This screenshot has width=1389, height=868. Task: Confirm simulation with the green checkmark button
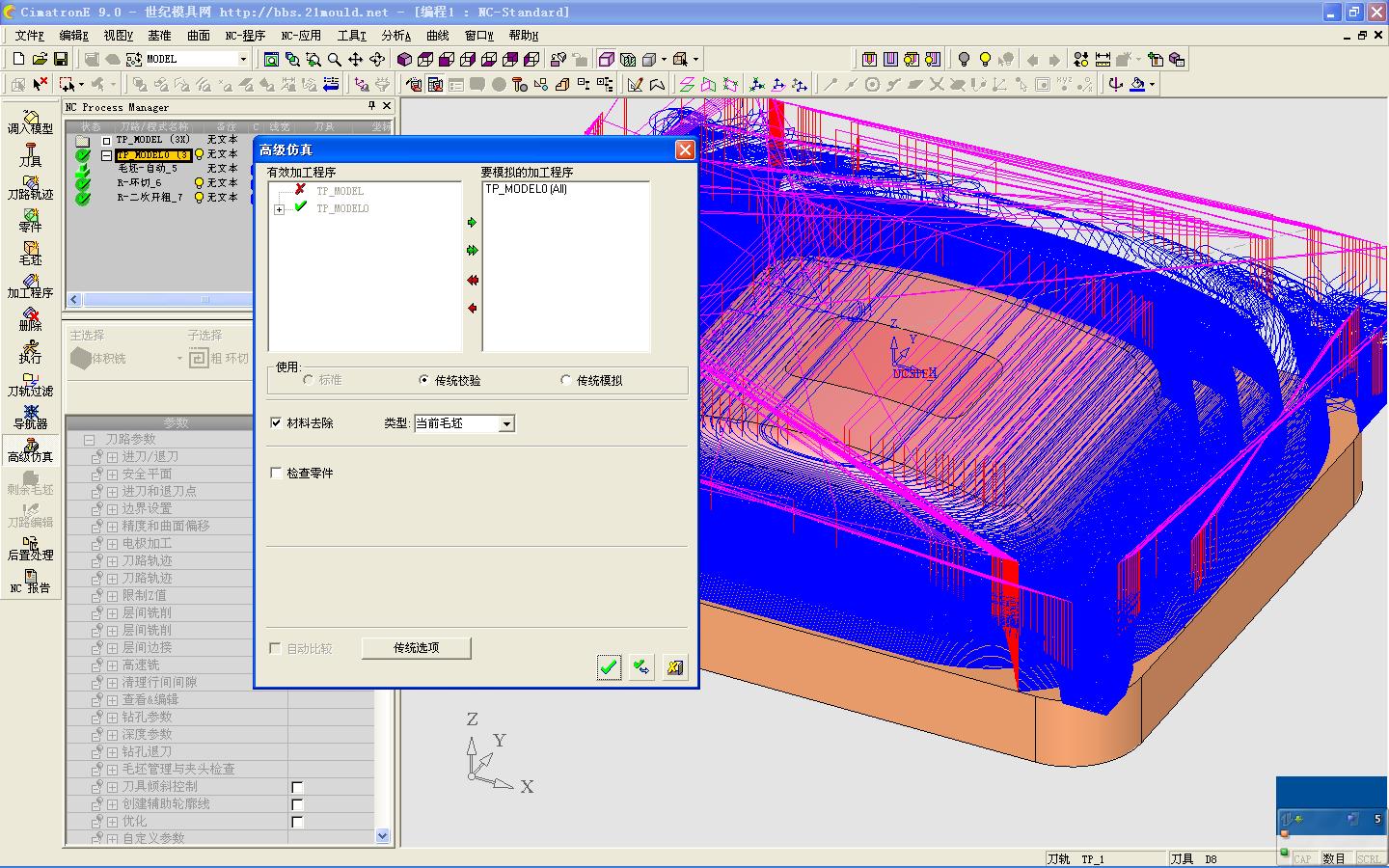tap(608, 666)
